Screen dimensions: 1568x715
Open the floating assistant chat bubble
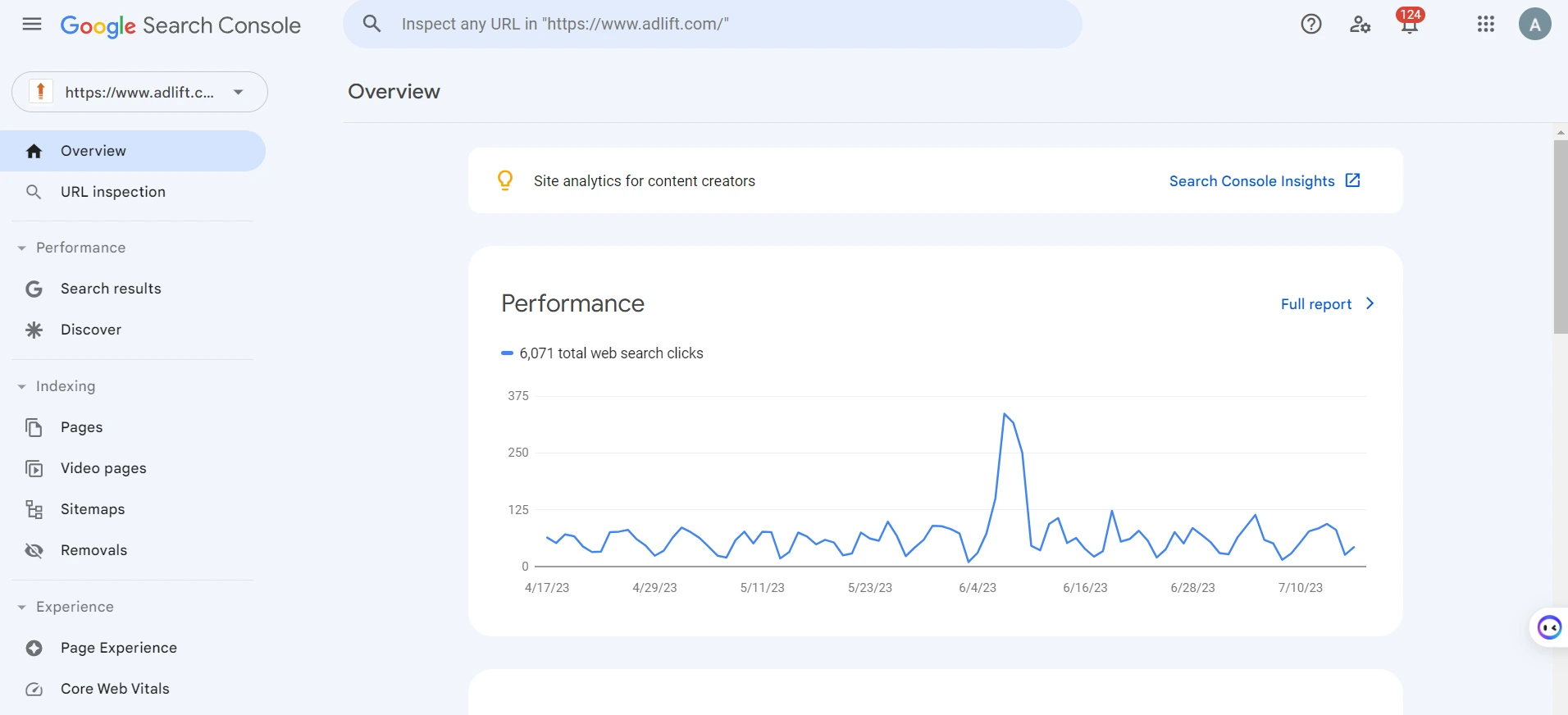coord(1549,628)
